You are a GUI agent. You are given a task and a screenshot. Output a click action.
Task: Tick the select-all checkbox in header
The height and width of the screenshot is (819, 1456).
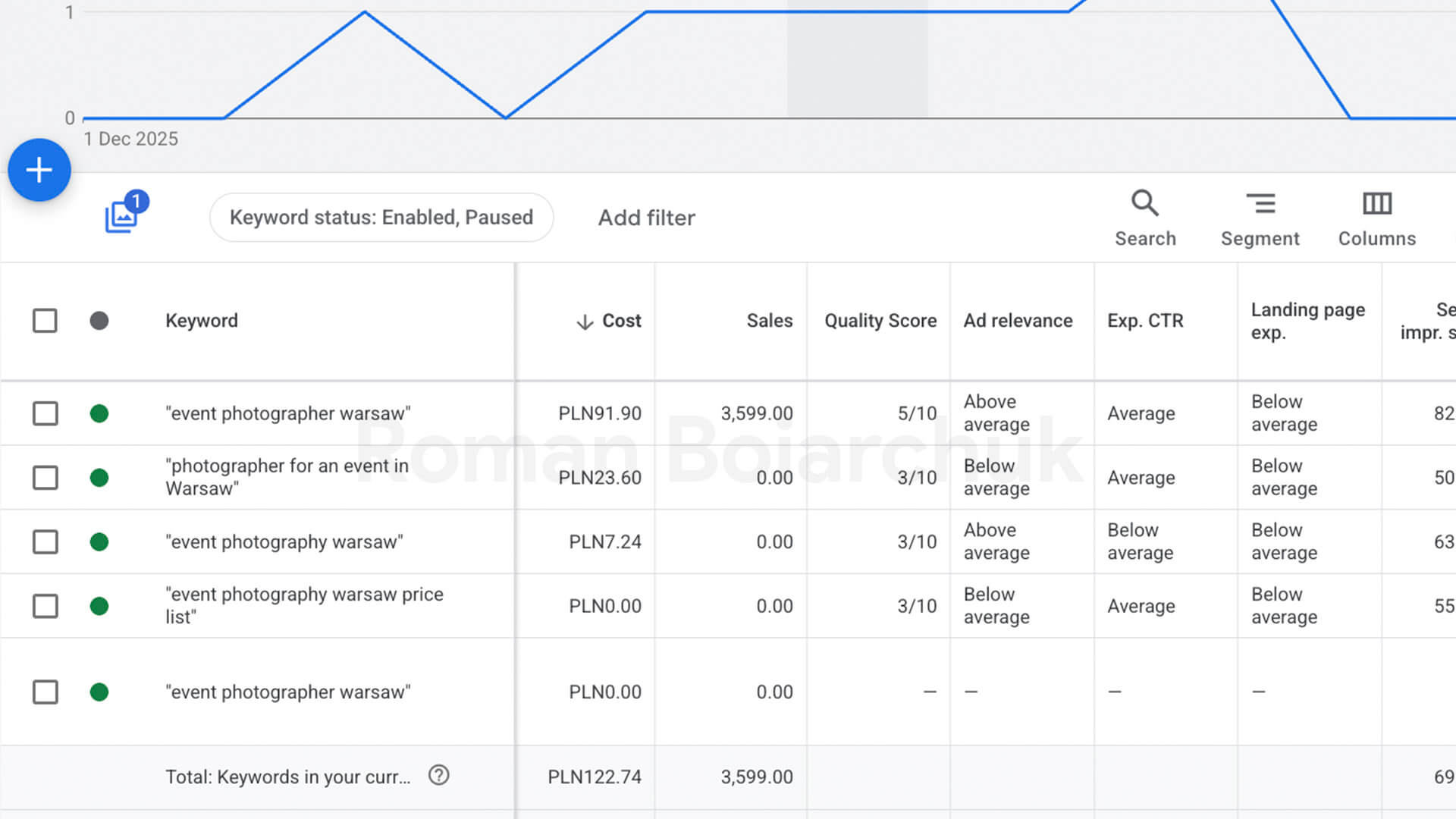click(45, 321)
